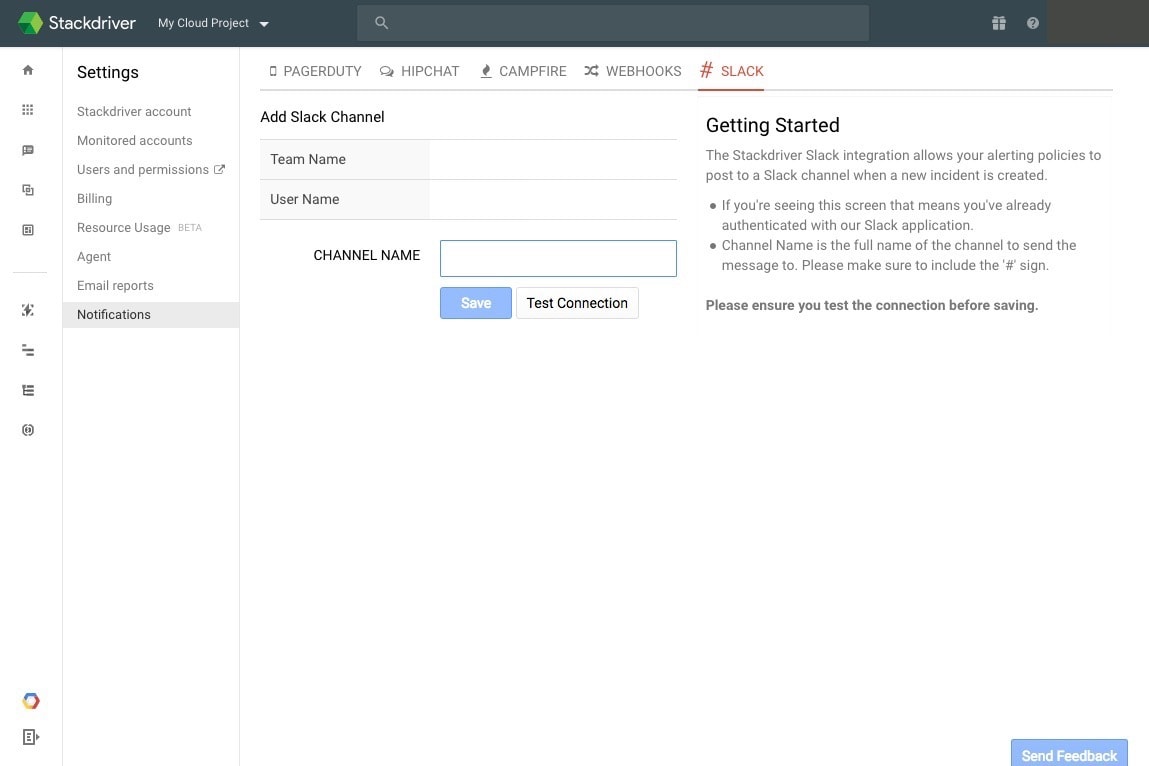
Task: Click the Team Name row label
Action: pos(308,160)
